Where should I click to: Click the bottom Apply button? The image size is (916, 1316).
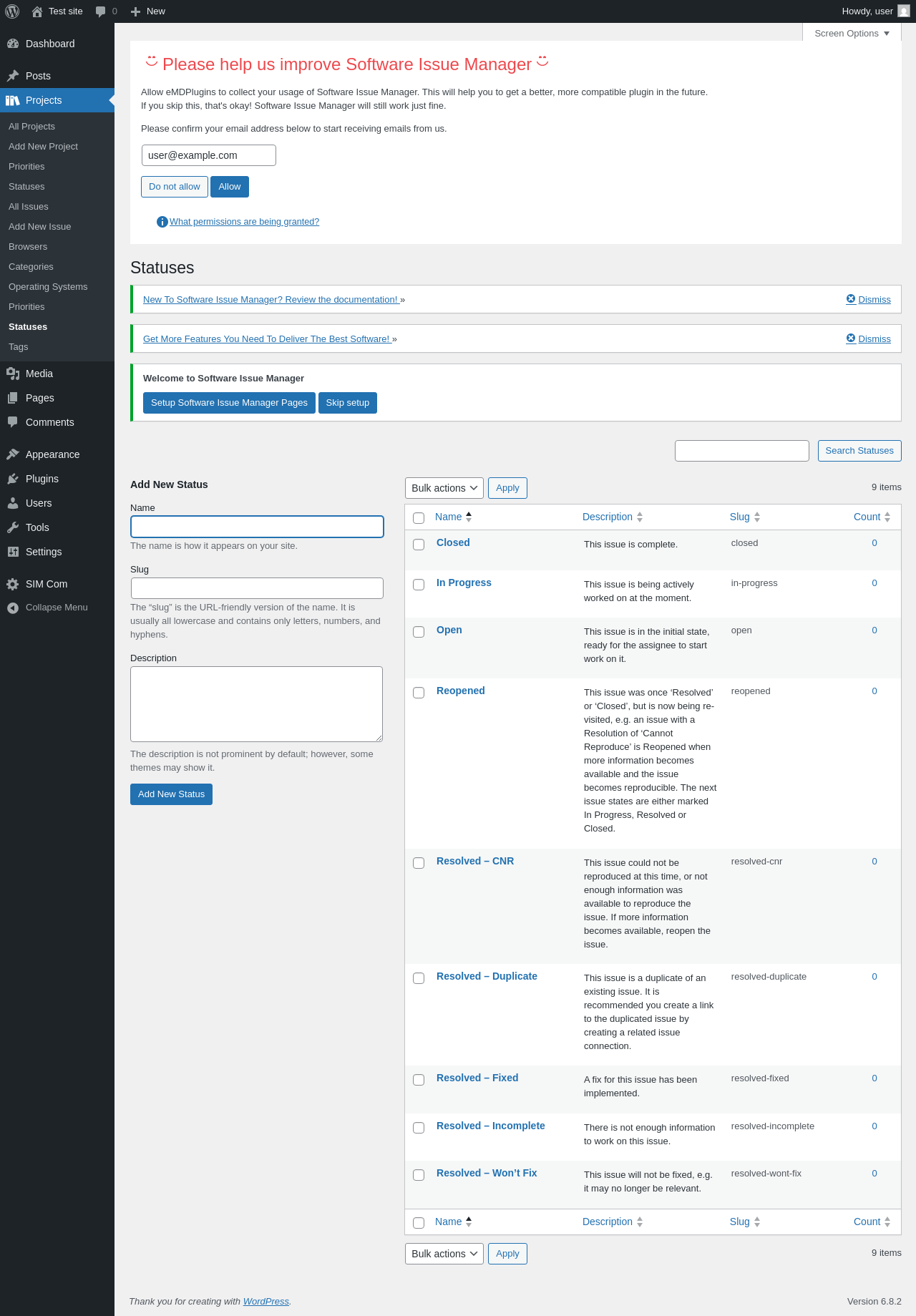coord(507,1254)
